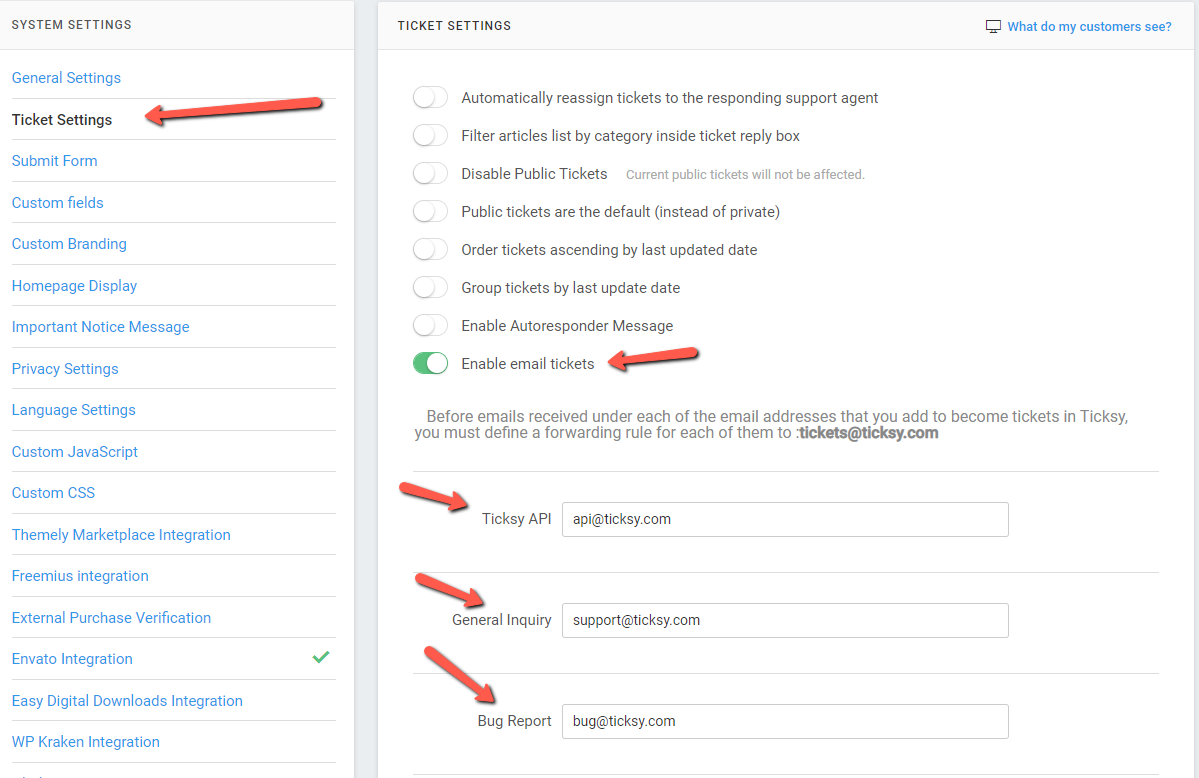Go to Privacy Settings
Screen dimensions: 1199x778
tap(64, 368)
